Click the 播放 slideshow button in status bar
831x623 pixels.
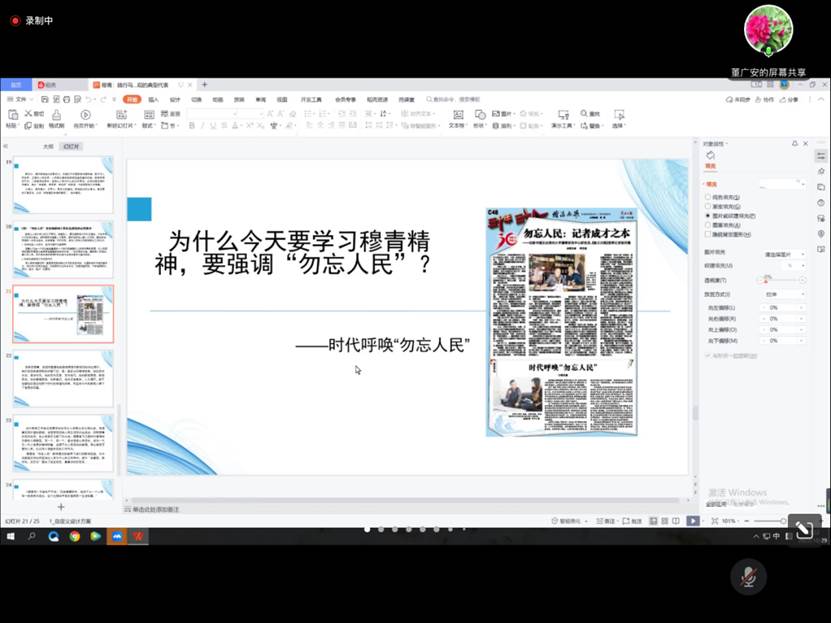693,519
